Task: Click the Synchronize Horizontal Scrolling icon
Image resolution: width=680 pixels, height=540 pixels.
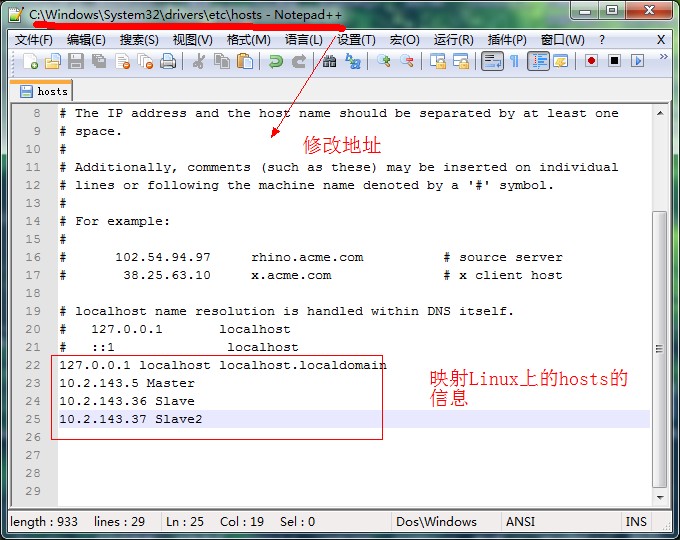Action: pyautogui.click(x=461, y=61)
